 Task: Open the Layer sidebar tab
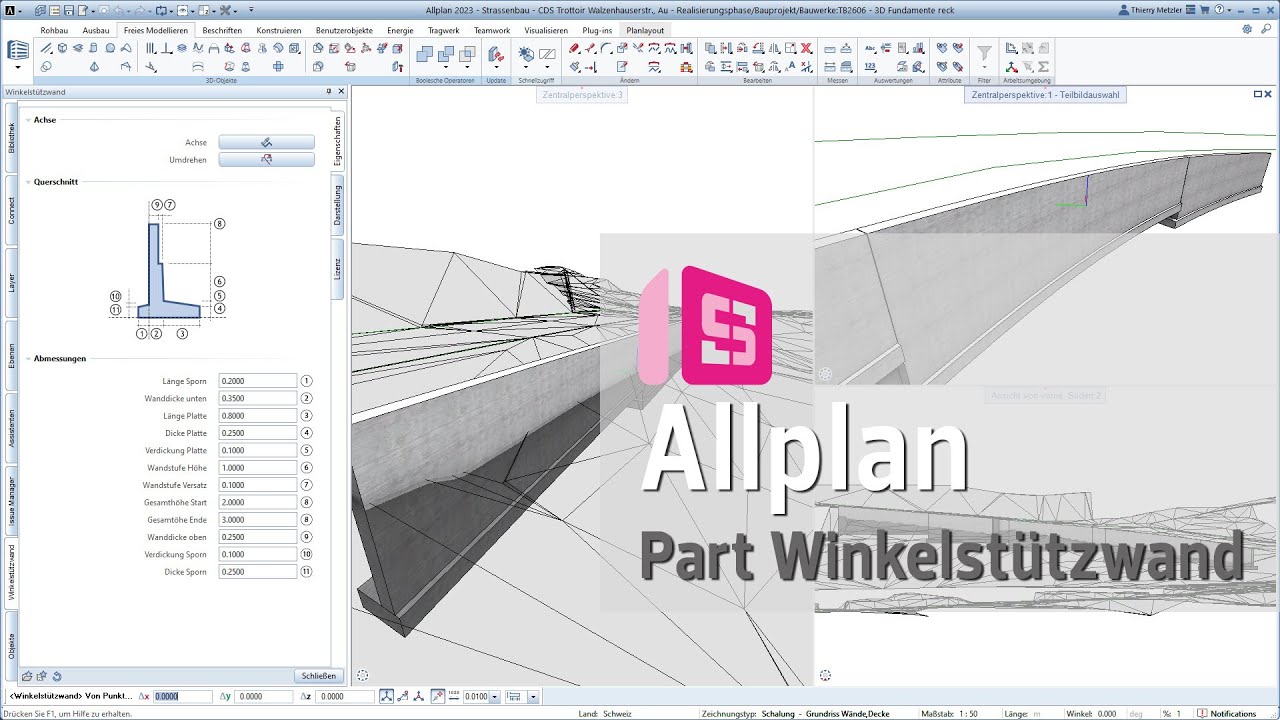(12, 283)
